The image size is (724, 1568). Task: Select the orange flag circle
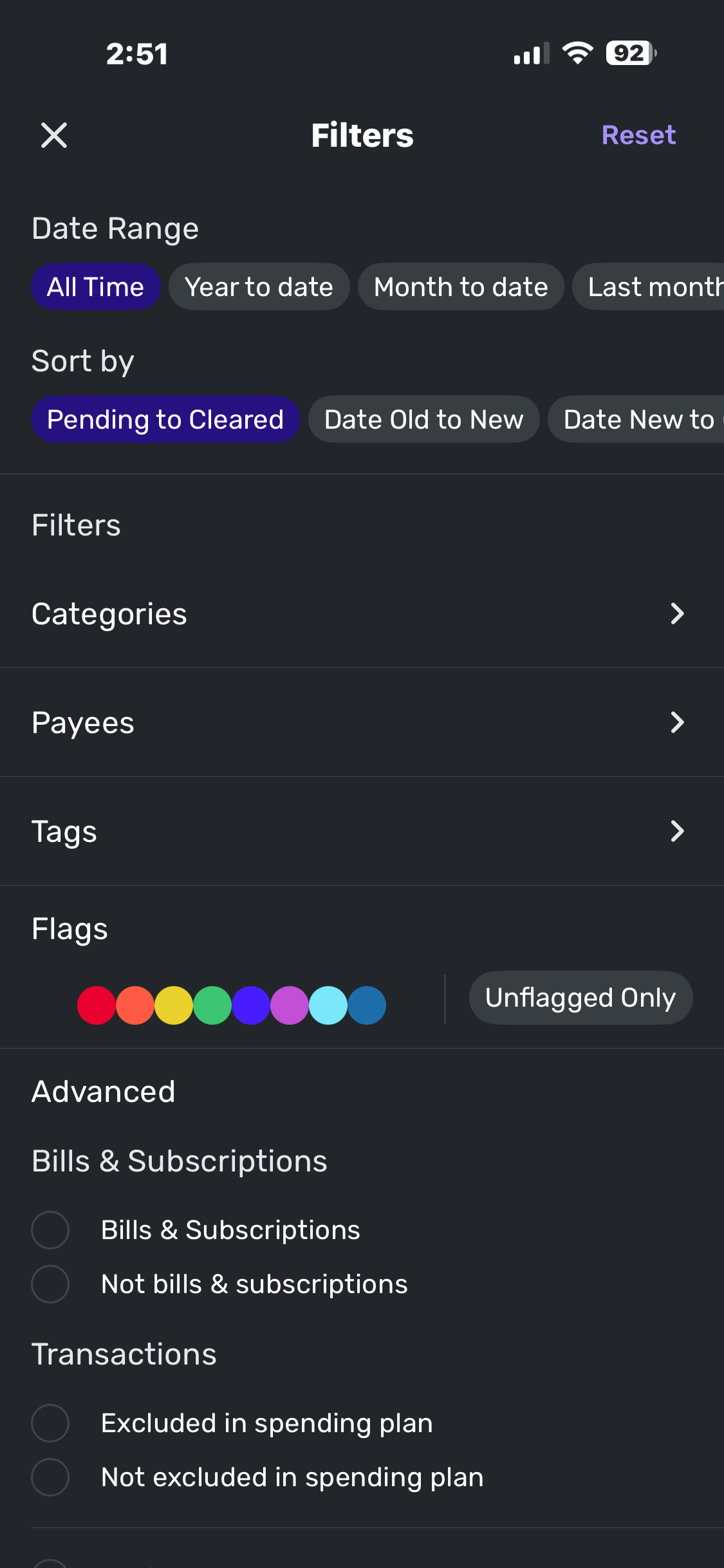click(x=135, y=1005)
